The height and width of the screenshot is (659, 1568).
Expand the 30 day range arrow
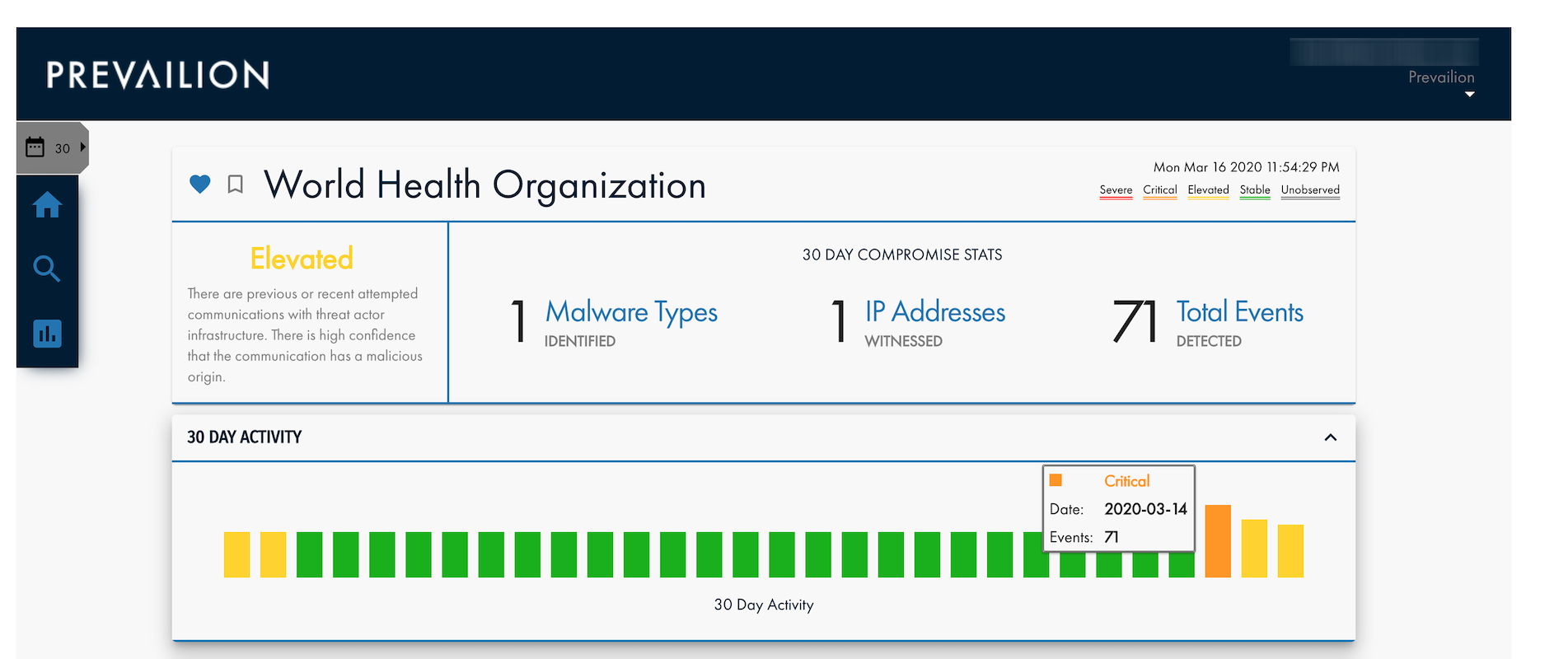coord(82,147)
